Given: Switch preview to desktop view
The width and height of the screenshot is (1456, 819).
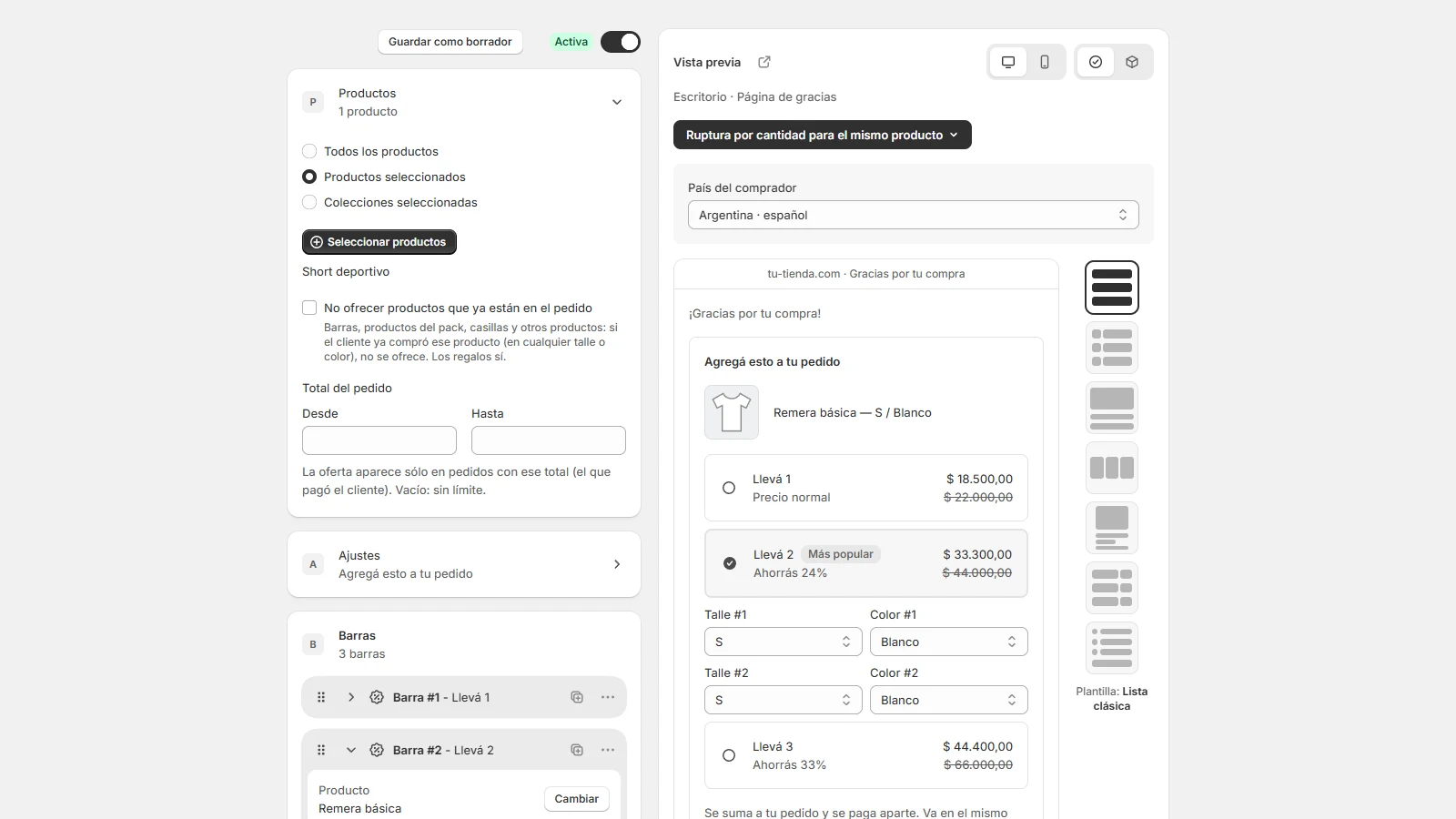Looking at the screenshot, I should pos(1008,62).
